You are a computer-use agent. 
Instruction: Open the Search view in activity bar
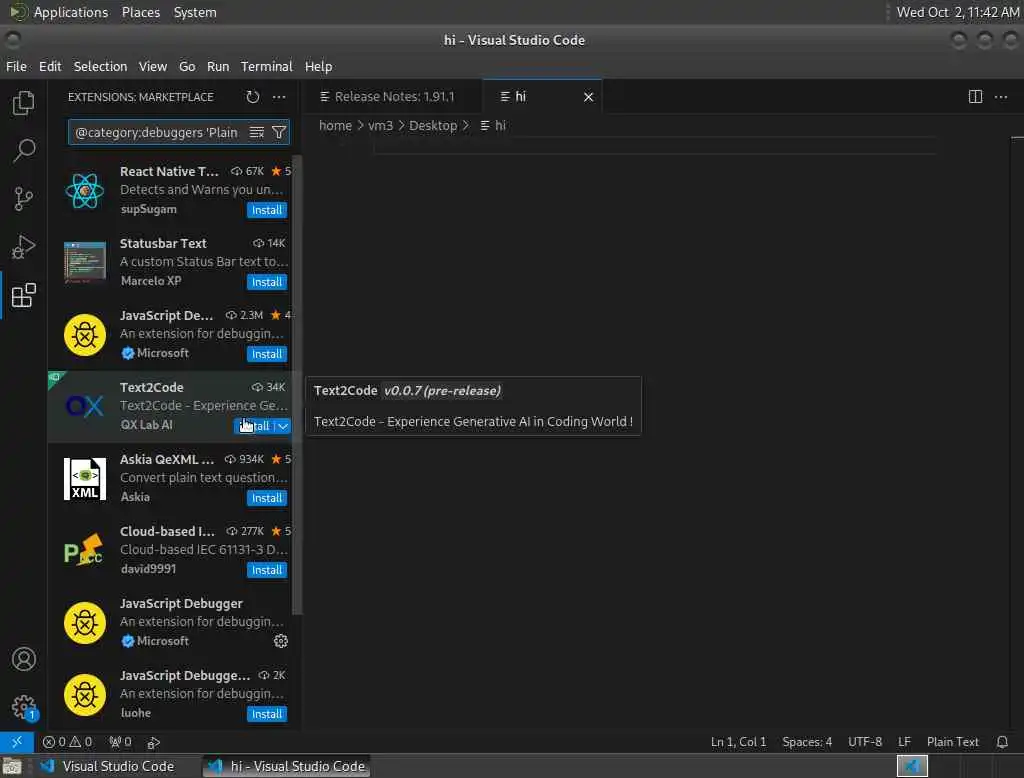click(x=24, y=150)
